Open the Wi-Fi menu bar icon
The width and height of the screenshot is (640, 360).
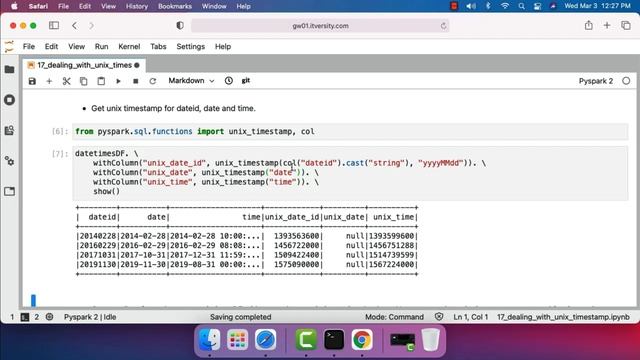pos(505,6)
